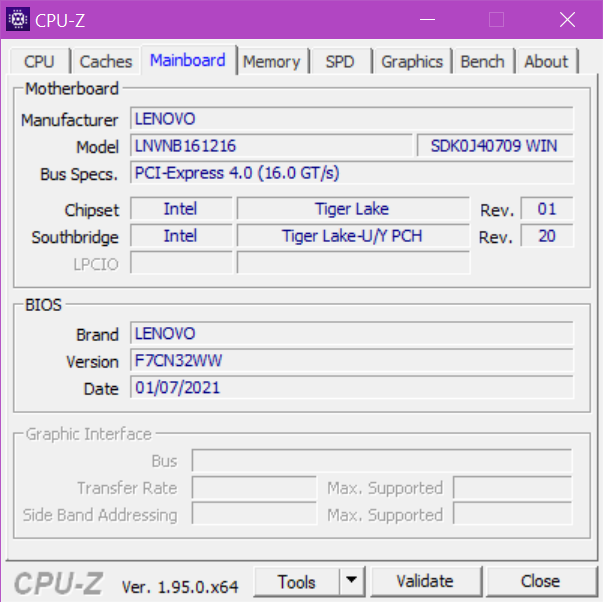Viewport: 603px width, 602px height.
Task: Switch to the CPU tab
Action: (x=39, y=62)
